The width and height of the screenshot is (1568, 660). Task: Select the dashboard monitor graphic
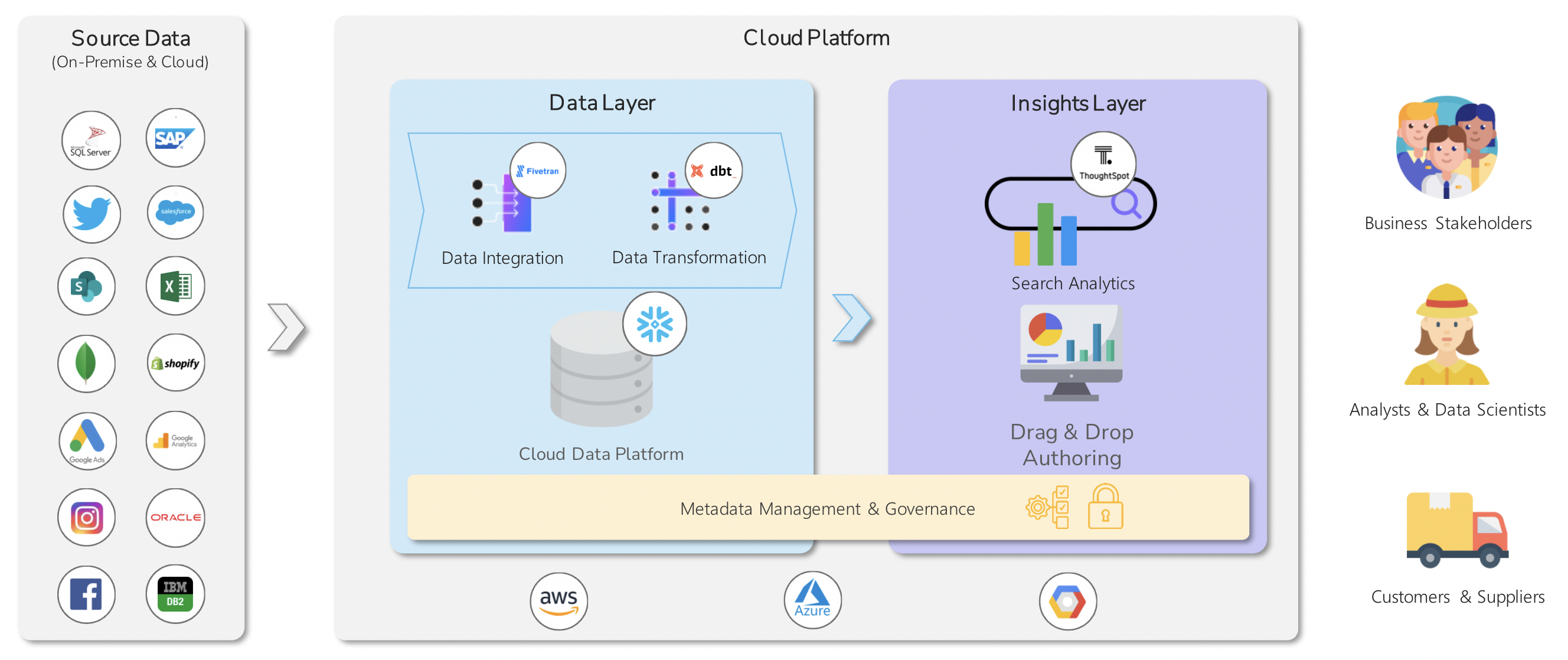click(x=1072, y=353)
